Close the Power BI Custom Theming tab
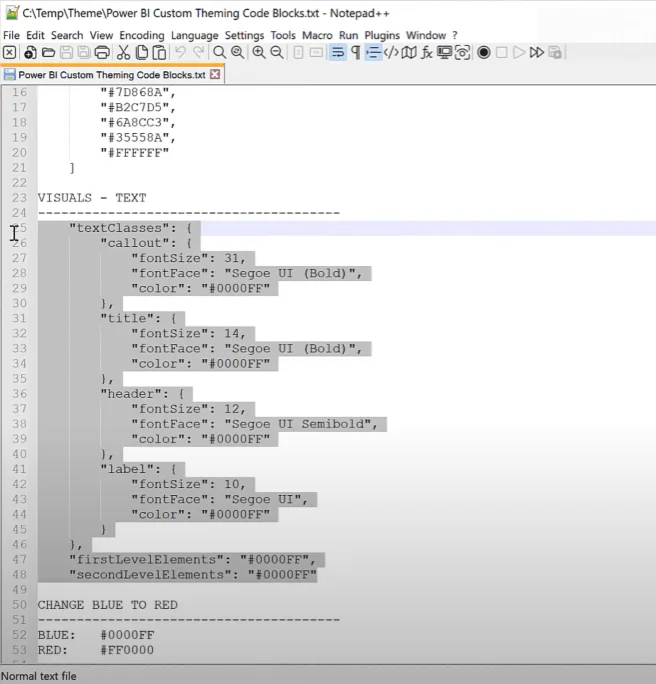The width and height of the screenshot is (656, 684). pos(215,74)
